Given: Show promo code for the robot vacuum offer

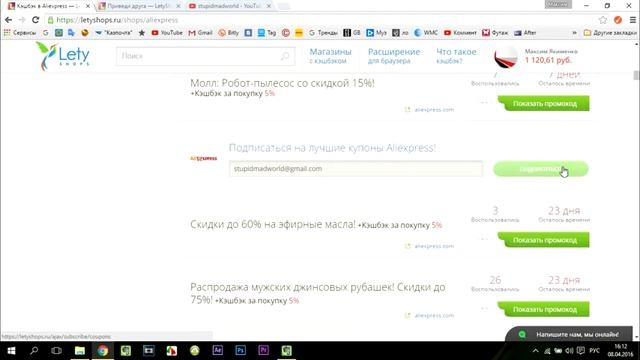Looking at the screenshot, I should point(544,104).
